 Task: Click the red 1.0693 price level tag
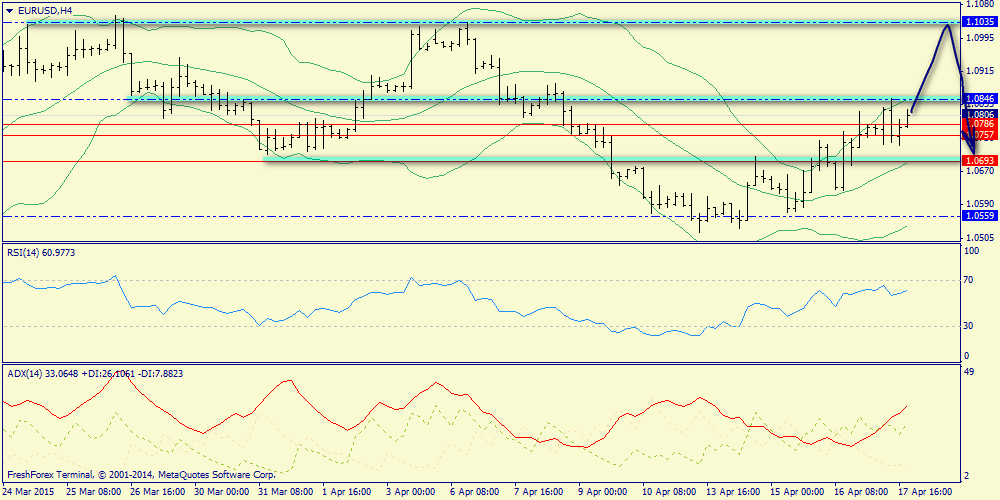pos(982,159)
